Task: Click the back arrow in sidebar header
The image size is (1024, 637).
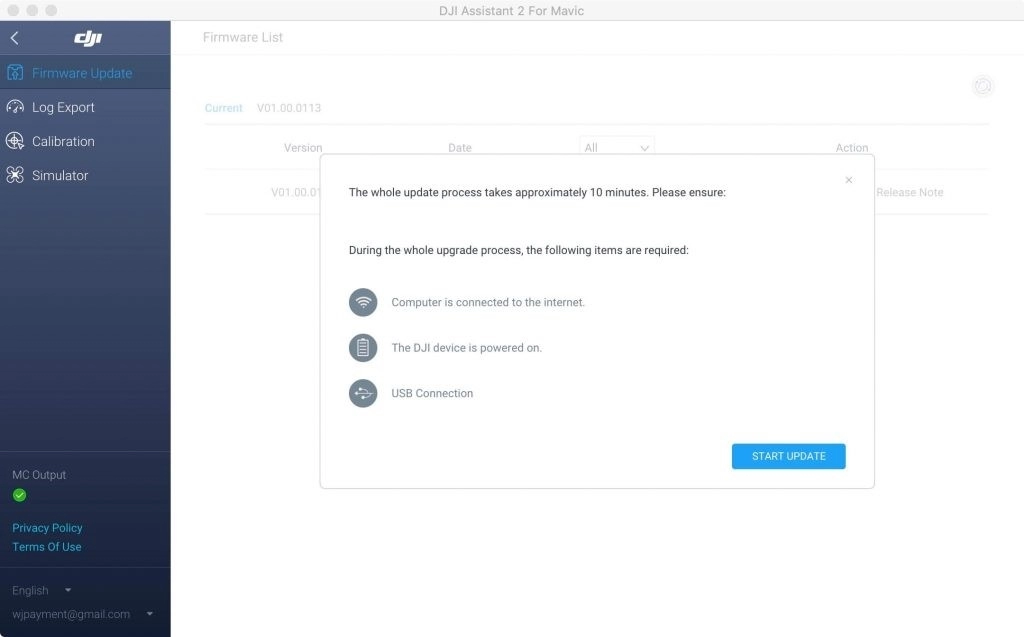Action: [x=14, y=38]
